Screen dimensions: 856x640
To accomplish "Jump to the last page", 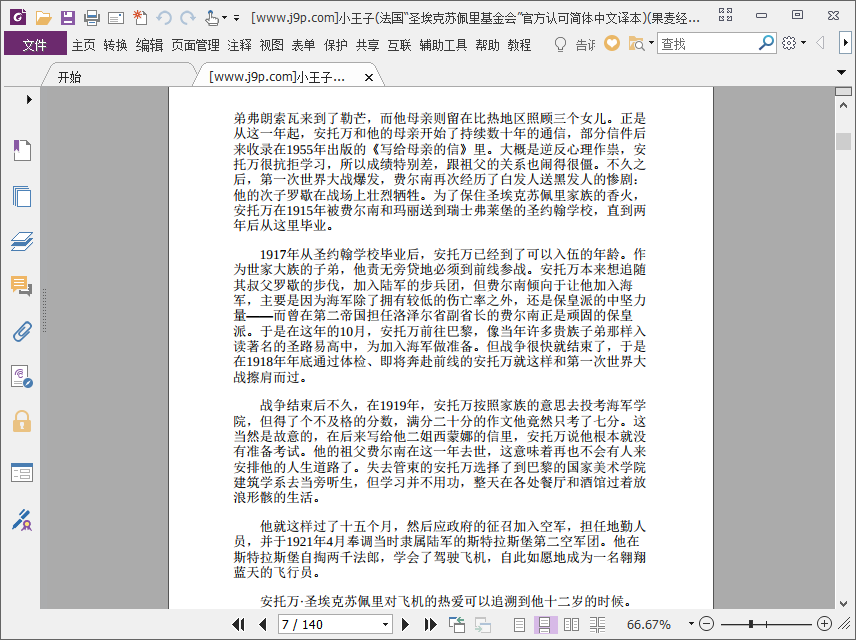I will (430, 624).
